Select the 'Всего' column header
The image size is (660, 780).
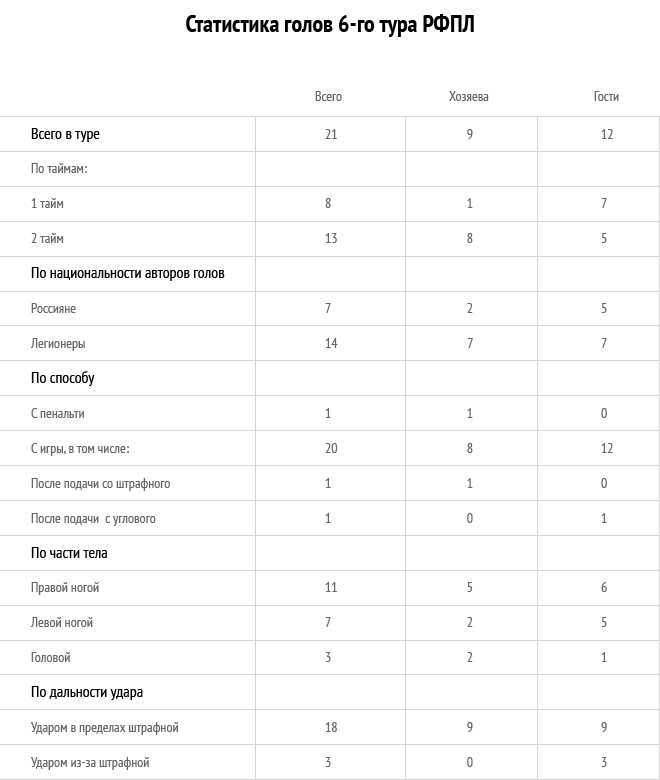point(328,97)
